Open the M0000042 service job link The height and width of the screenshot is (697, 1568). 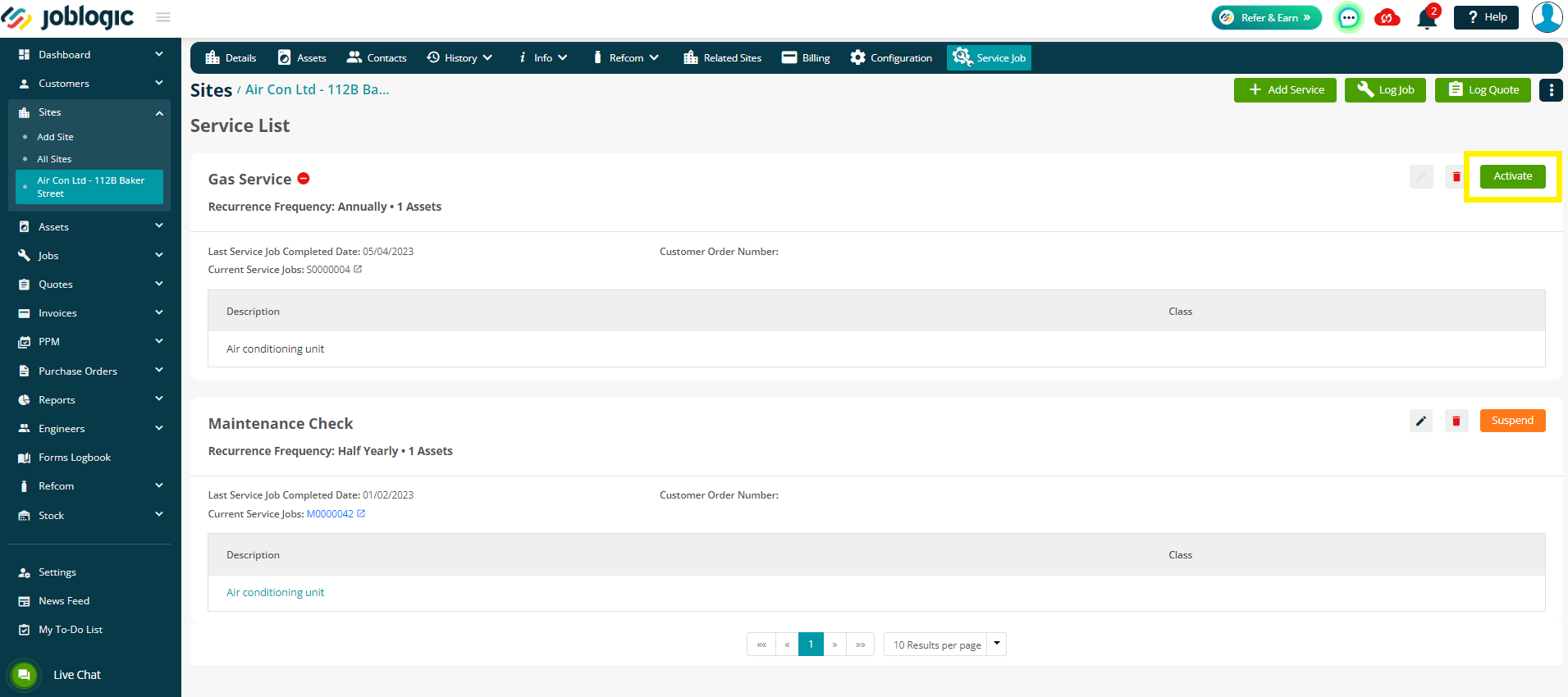pyautogui.click(x=330, y=514)
